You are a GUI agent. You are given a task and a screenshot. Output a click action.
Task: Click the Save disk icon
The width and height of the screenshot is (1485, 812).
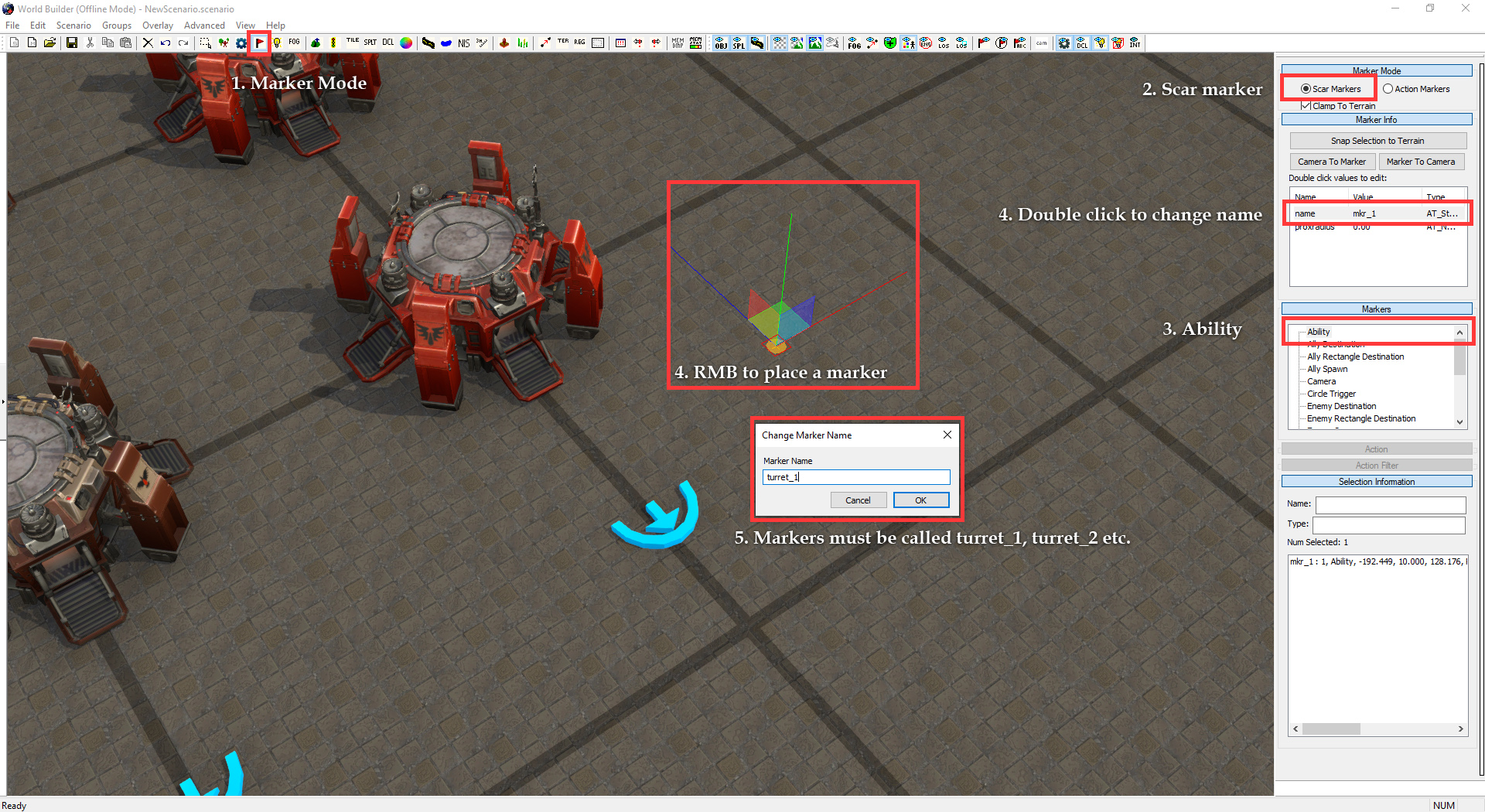point(72,43)
